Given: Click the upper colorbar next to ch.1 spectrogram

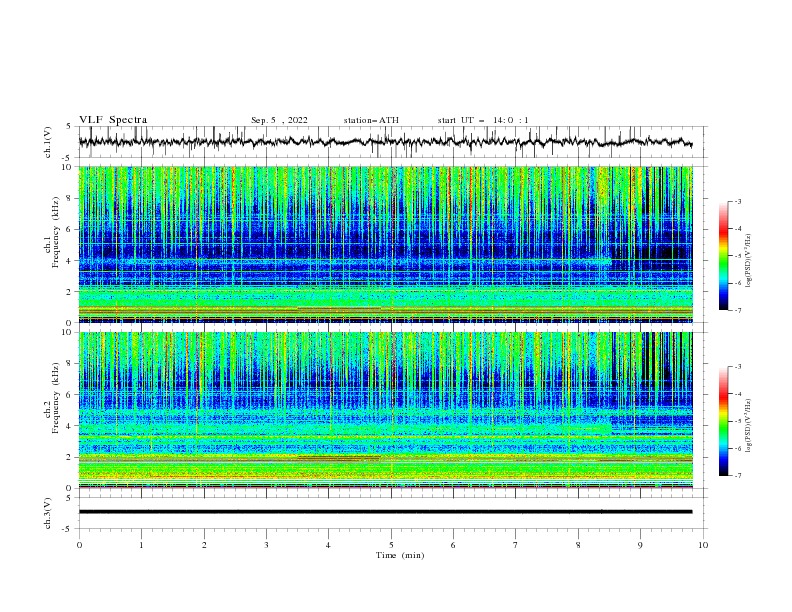Looking at the screenshot, I should (x=724, y=256).
